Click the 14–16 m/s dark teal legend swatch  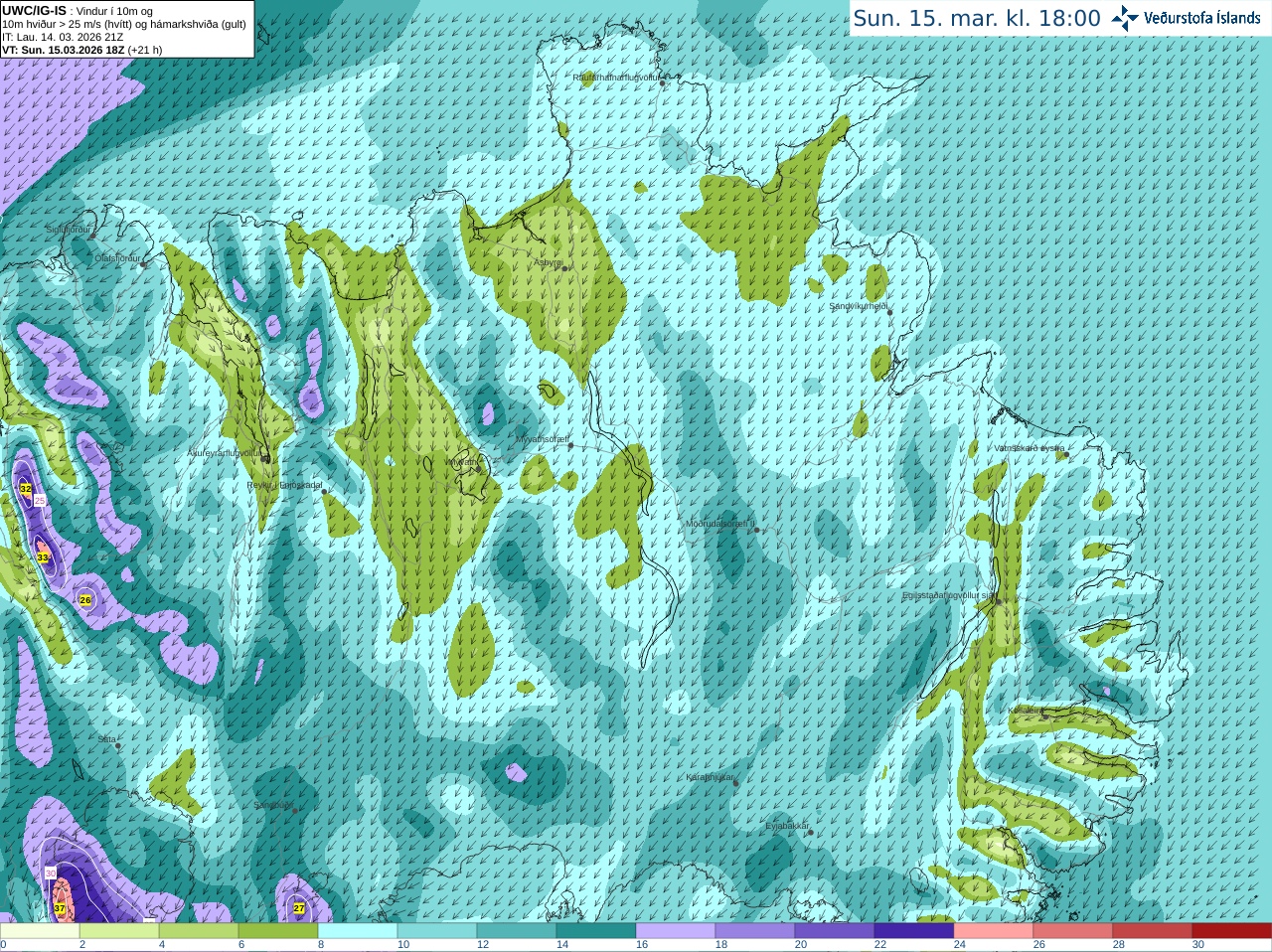pyautogui.click(x=596, y=931)
